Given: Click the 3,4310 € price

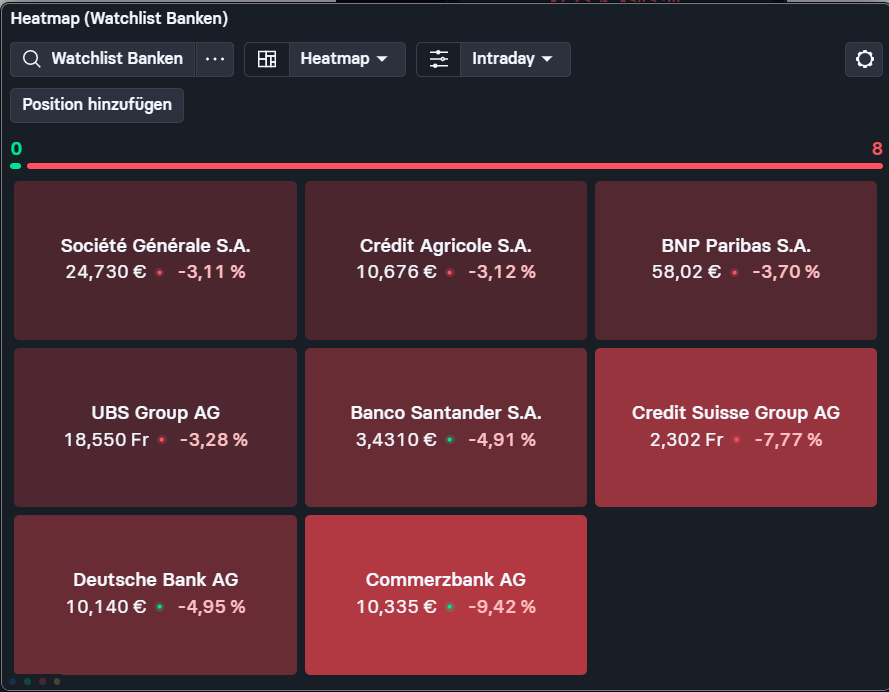Looking at the screenshot, I should click(396, 440).
